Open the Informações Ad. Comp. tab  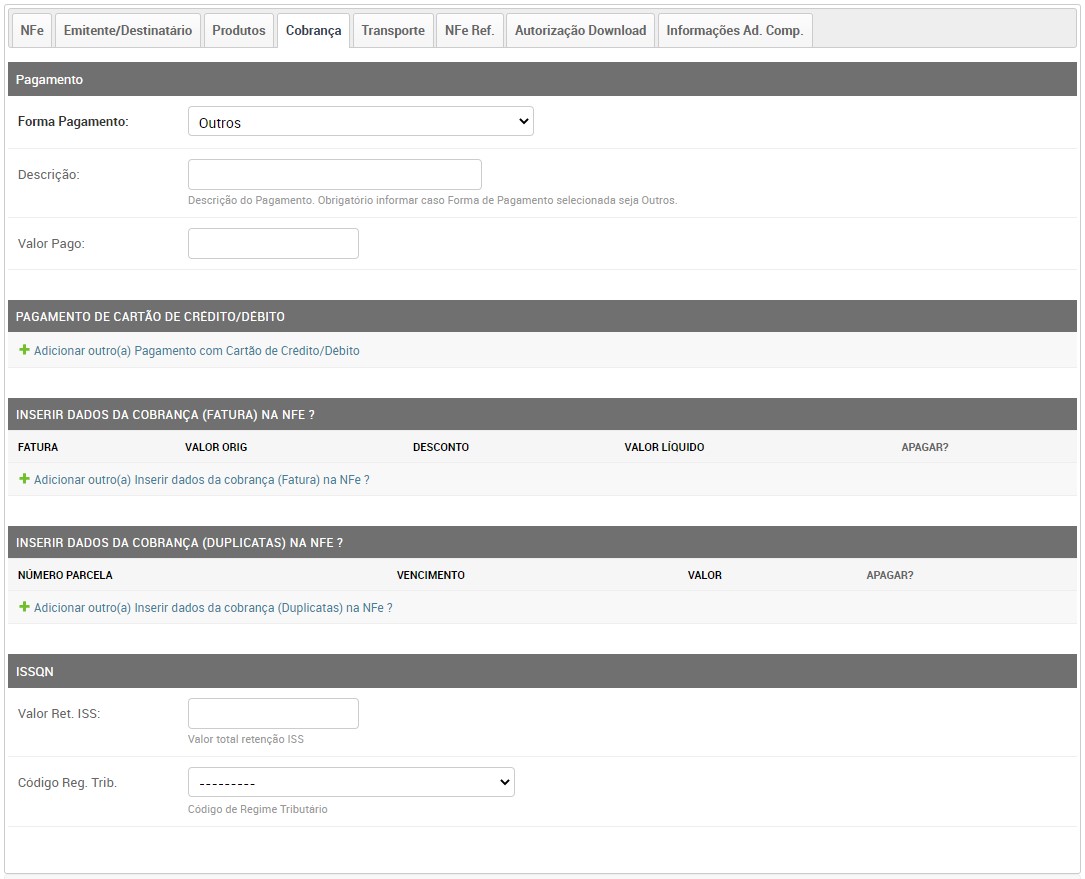pos(734,31)
